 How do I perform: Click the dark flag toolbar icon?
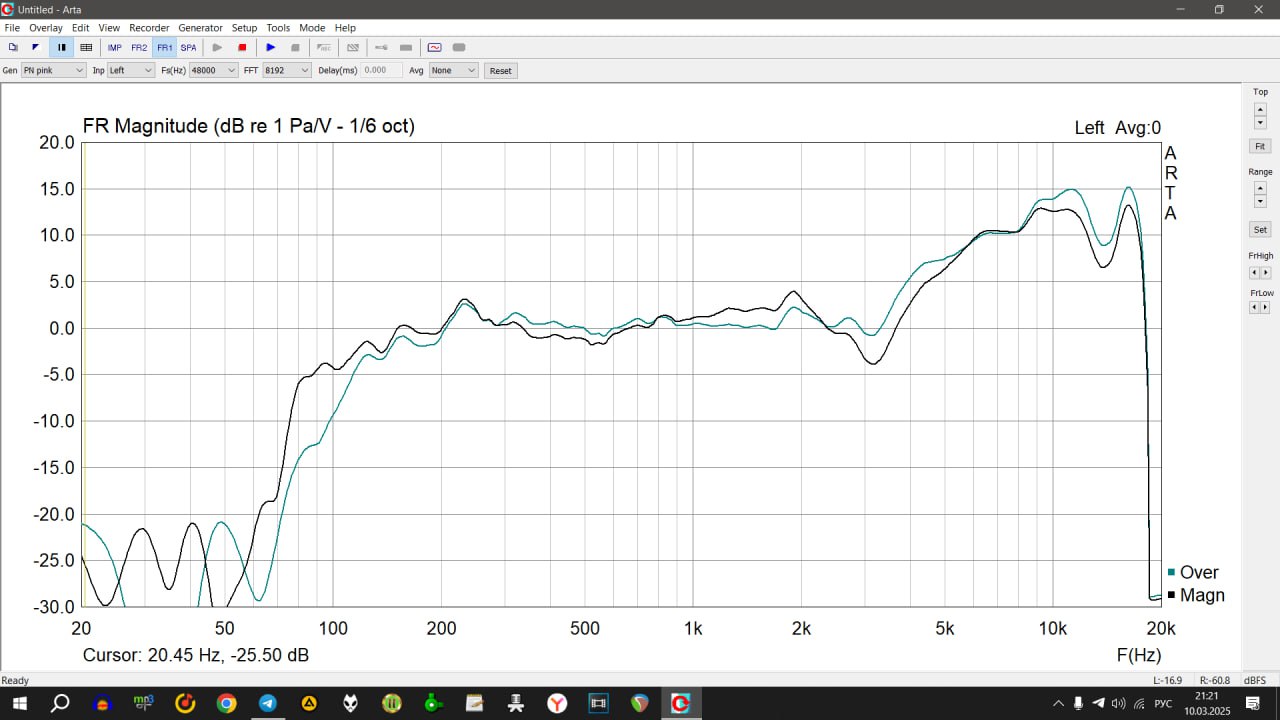pyautogui.click(x=36, y=47)
